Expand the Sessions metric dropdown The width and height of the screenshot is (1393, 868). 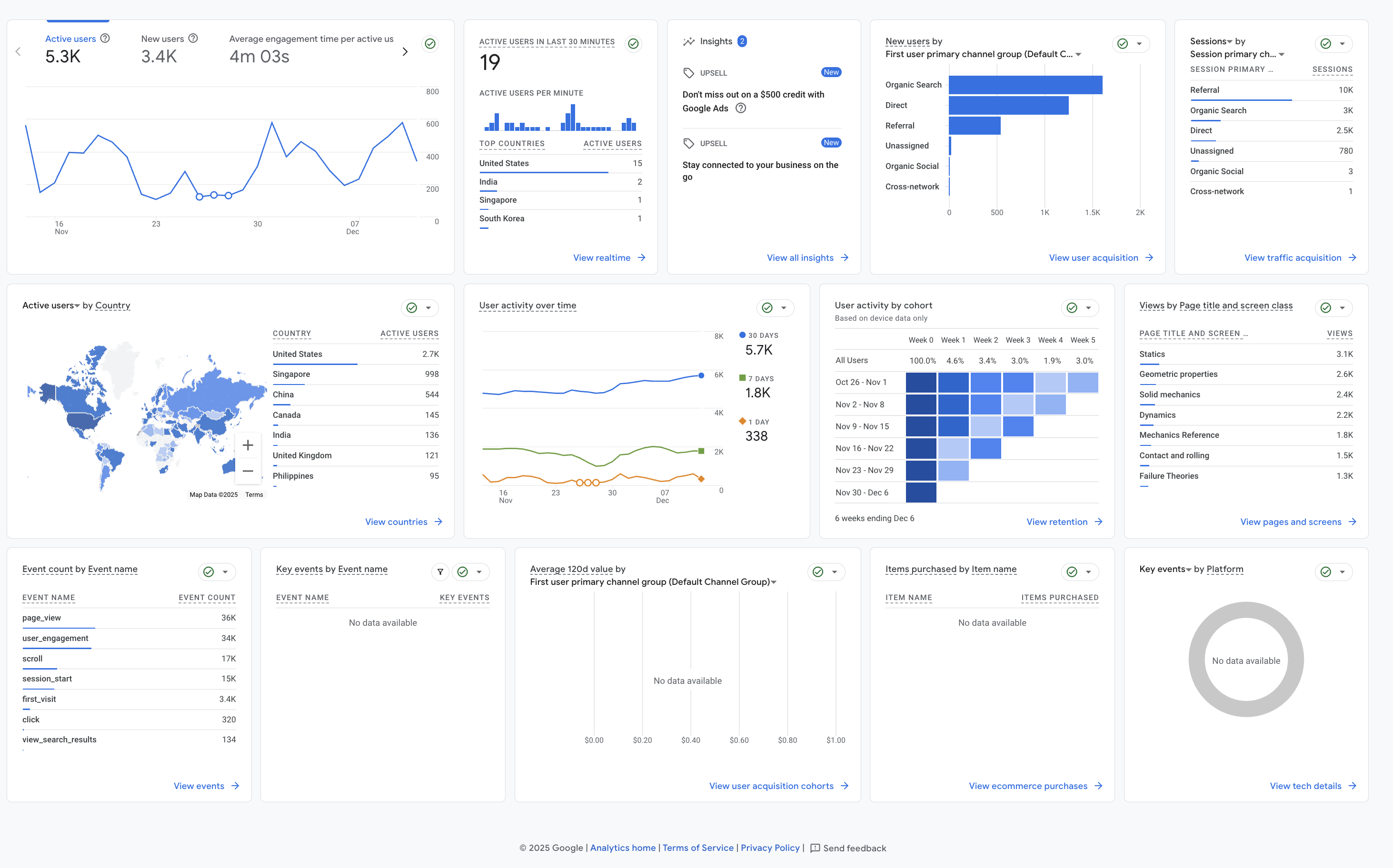(1229, 42)
